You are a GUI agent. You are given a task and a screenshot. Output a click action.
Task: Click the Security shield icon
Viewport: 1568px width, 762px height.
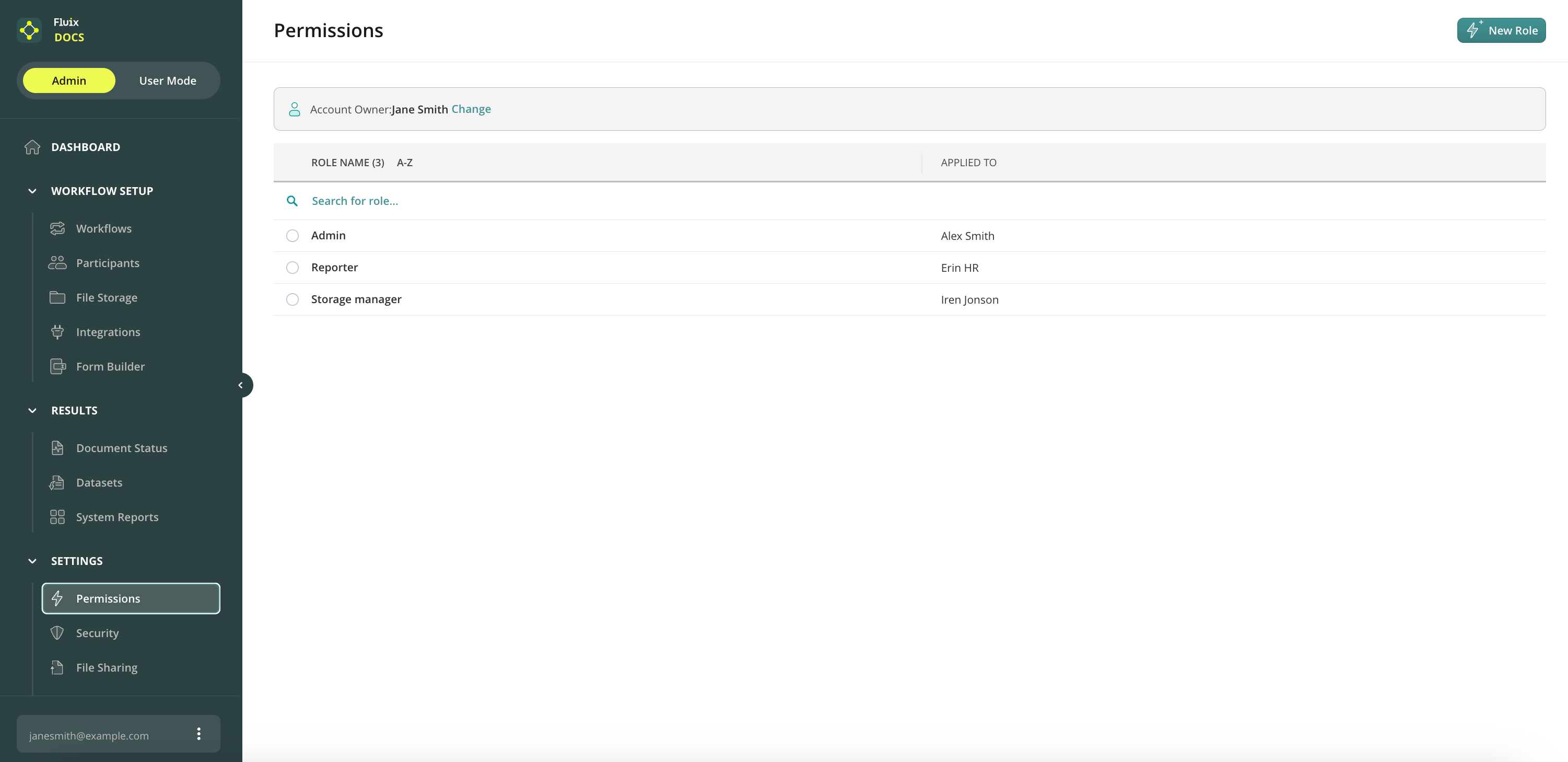[57, 633]
